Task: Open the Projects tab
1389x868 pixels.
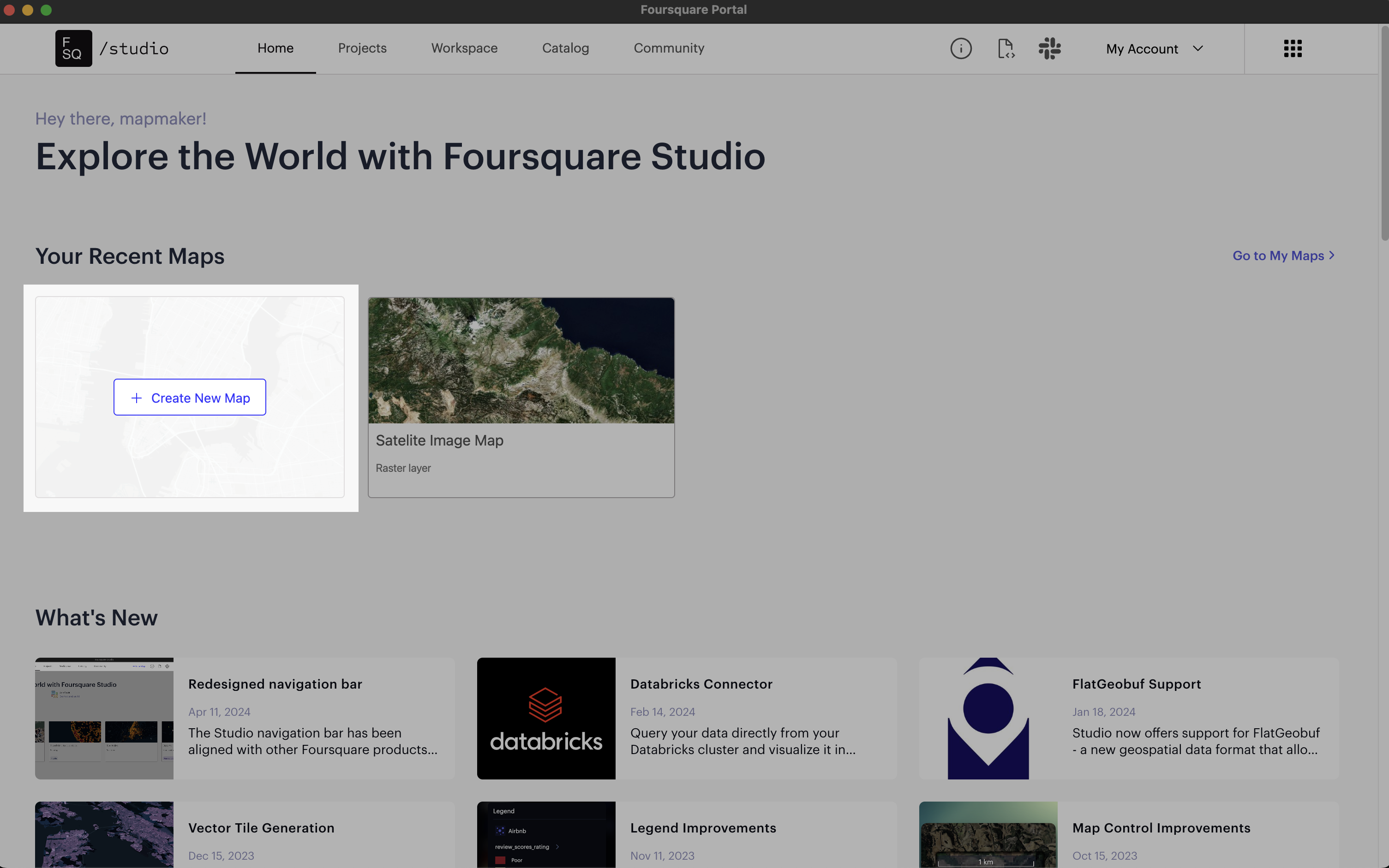Action: point(362,48)
